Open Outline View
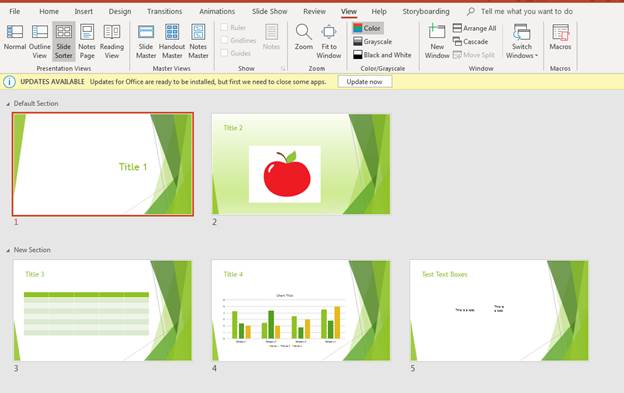Image resolution: width=624 pixels, height=393 pixels. (40, 41)
